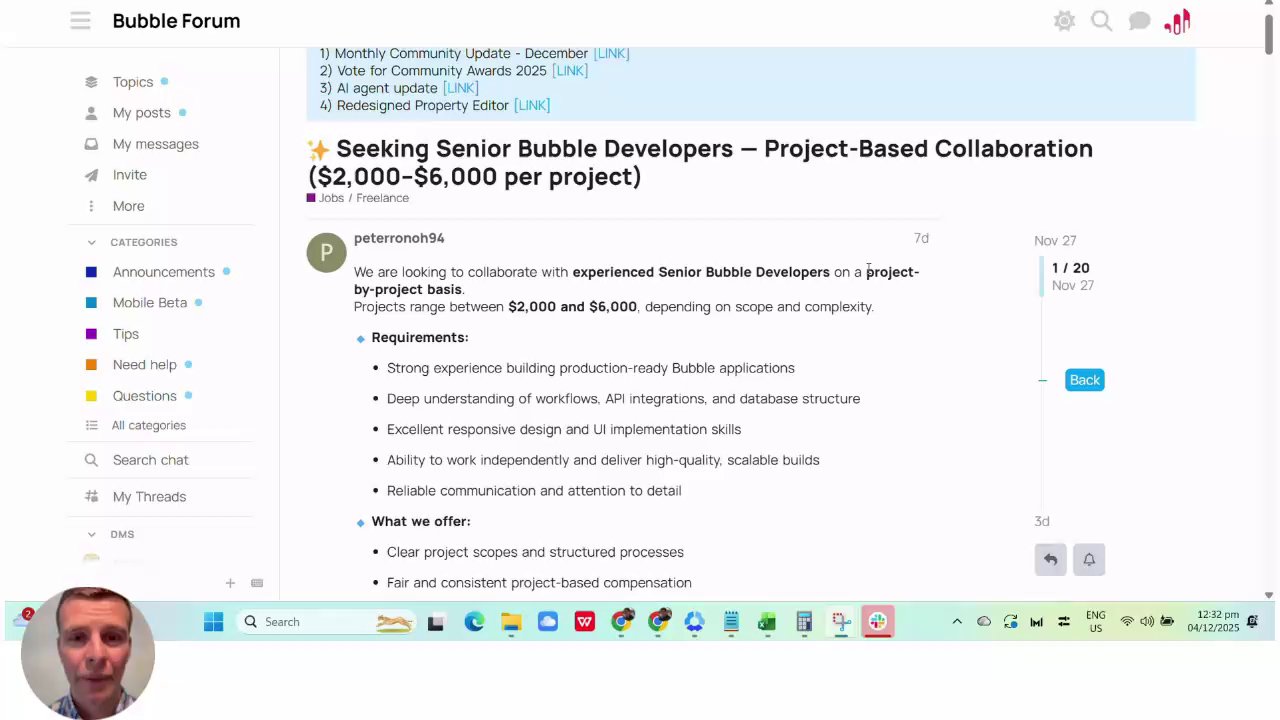Open Microsoft Edge from taskbar
This screenshot has width=1280, height=720.
click(474, 622)
